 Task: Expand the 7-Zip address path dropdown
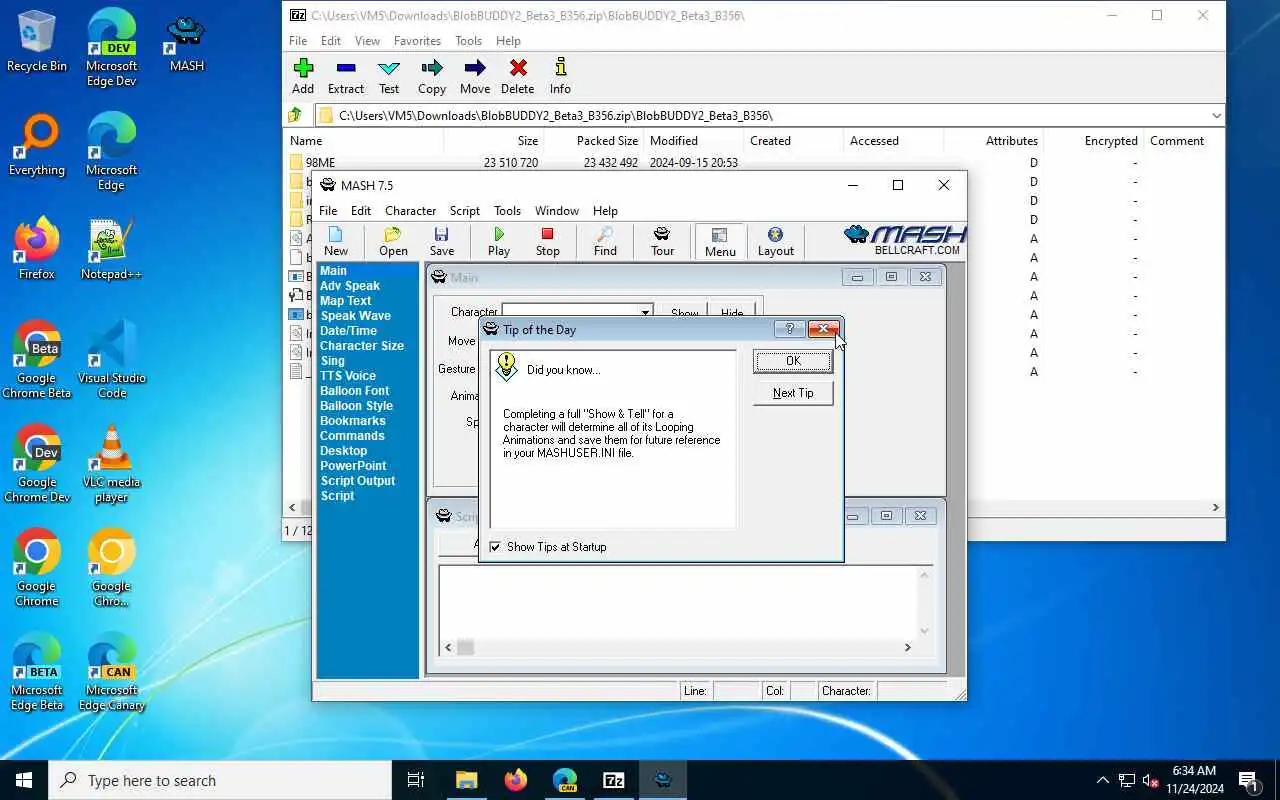coord(1216,115)
